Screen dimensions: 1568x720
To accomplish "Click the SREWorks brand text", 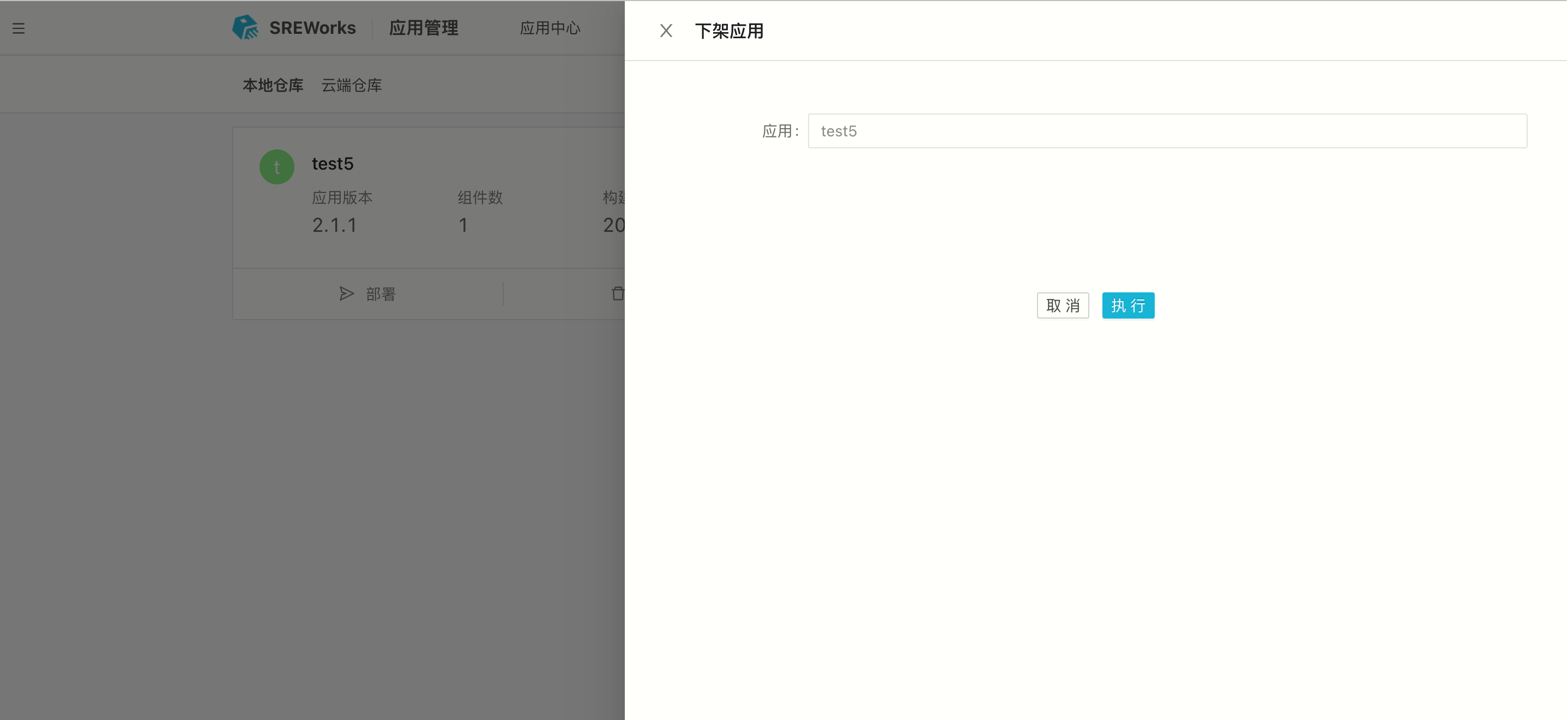I will coord(312,28).
